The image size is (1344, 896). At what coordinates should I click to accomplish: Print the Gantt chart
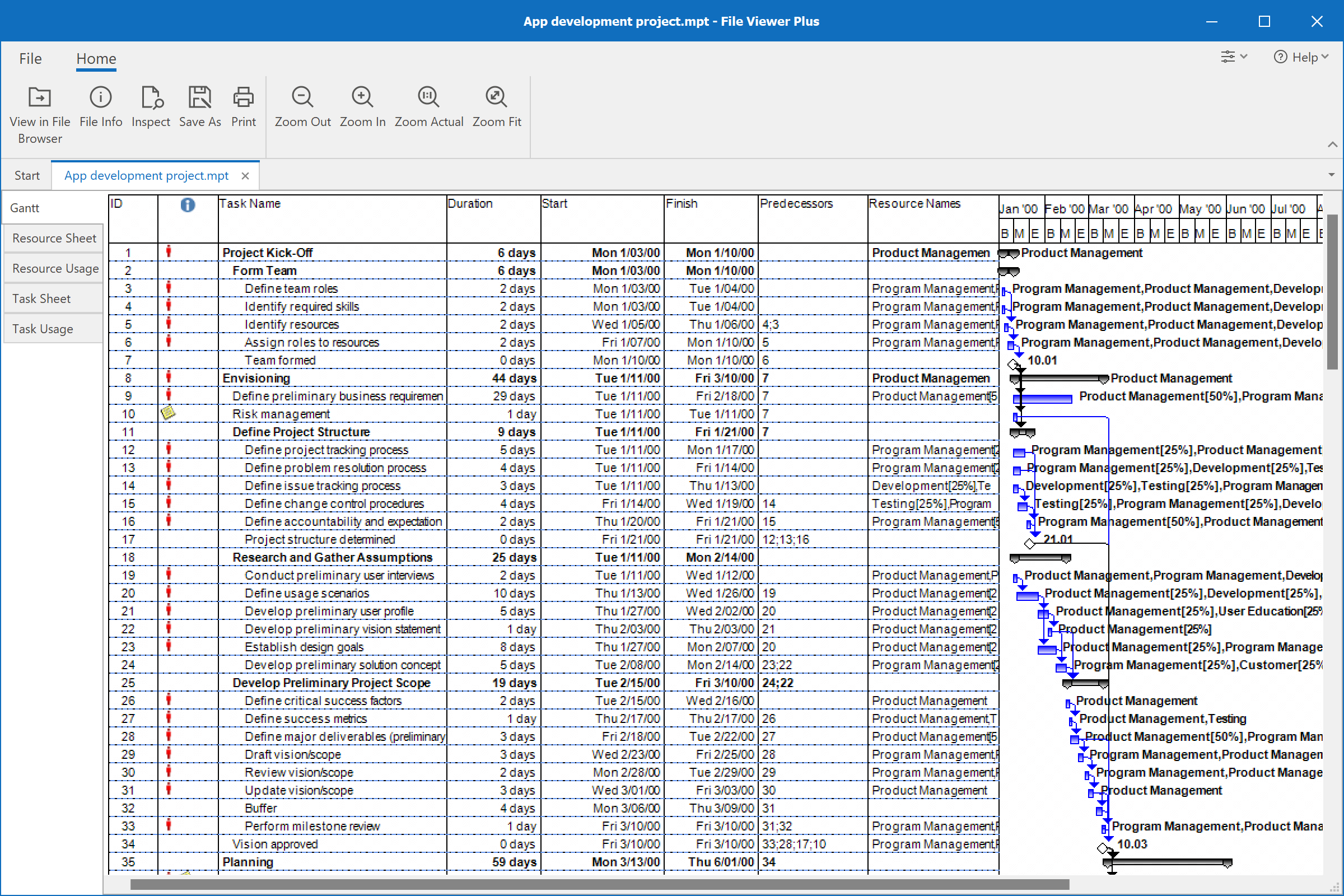[x=243, y=107]
